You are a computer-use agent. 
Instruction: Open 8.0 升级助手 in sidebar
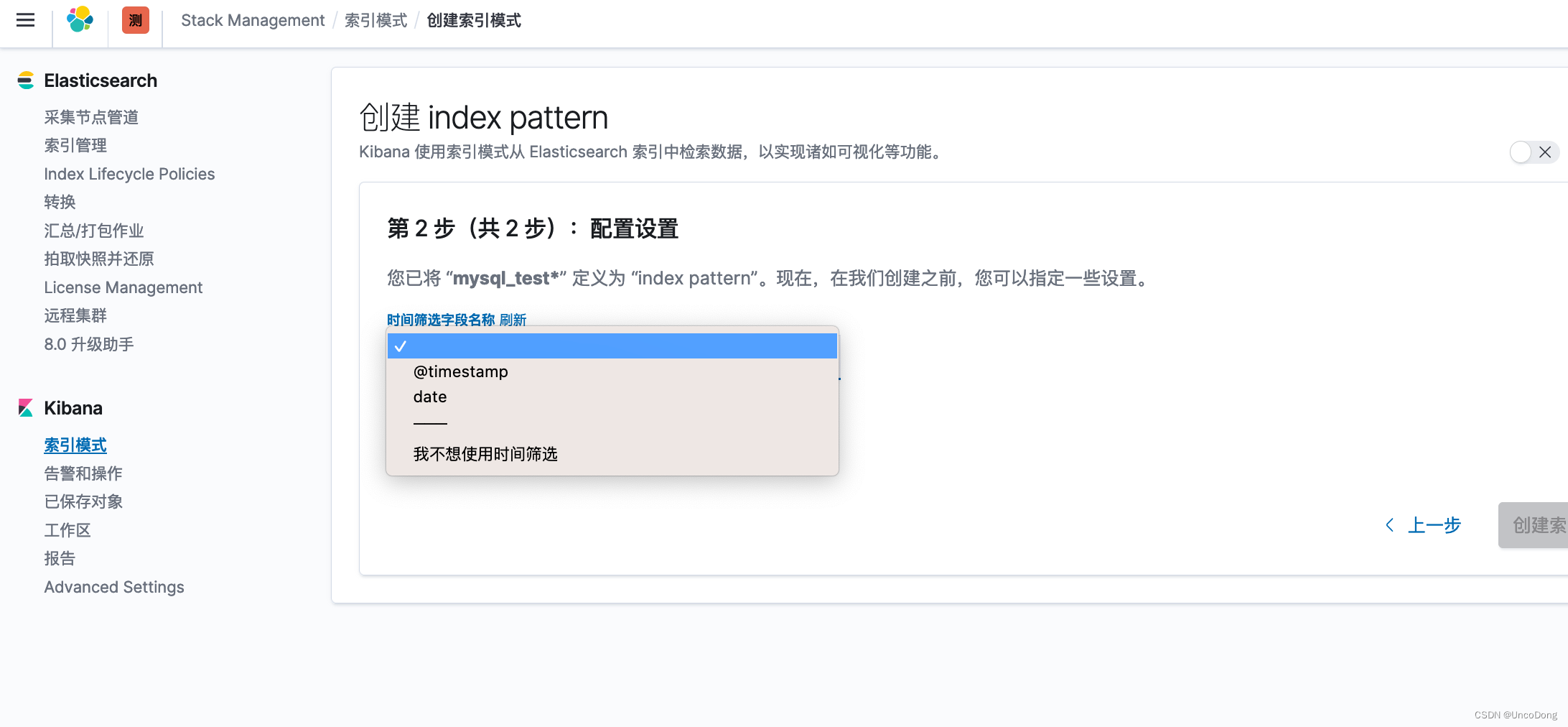(89, 344)
